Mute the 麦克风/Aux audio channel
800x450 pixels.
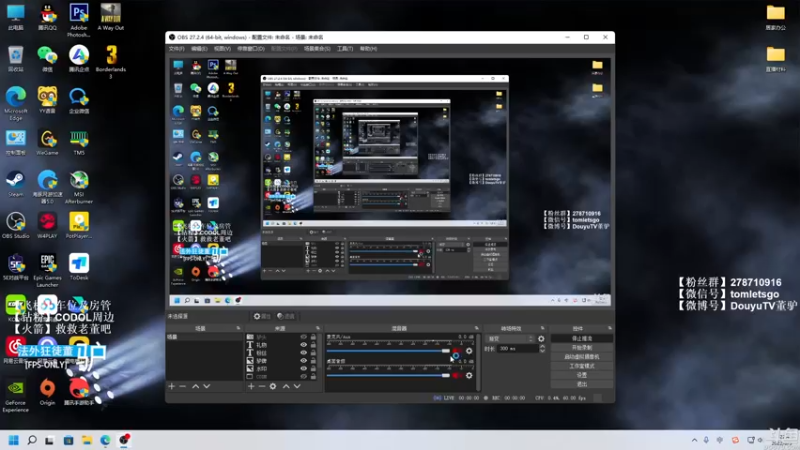(456, 352)
